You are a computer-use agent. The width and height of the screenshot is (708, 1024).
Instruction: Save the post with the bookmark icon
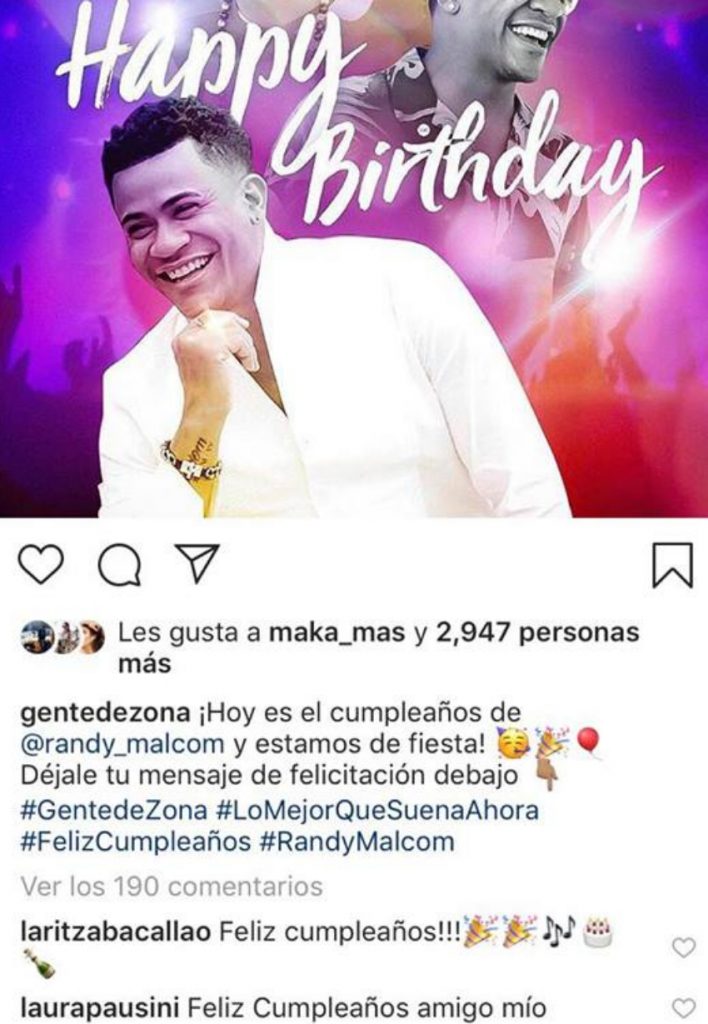[x=672, y=566]
